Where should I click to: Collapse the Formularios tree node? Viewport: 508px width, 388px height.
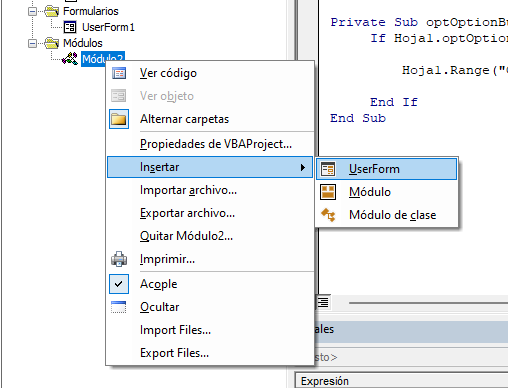(x=32, y=11)
